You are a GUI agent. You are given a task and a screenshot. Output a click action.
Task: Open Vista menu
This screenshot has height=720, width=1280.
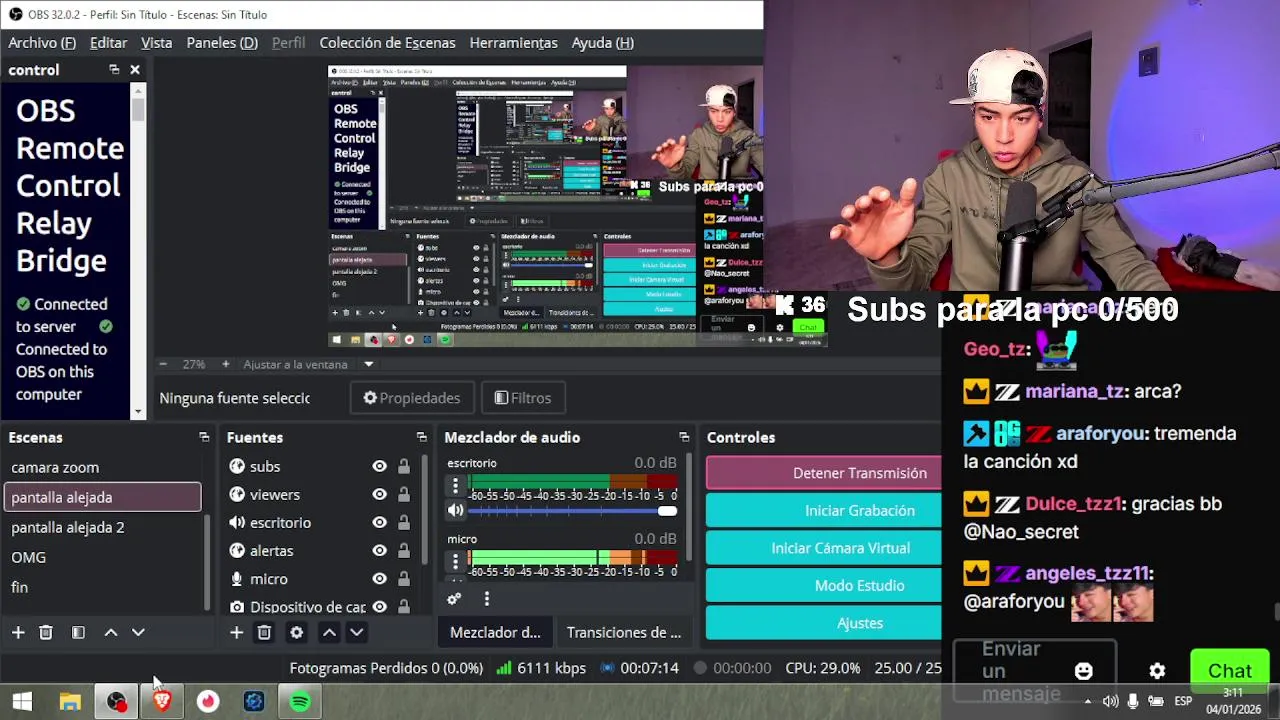156,42
